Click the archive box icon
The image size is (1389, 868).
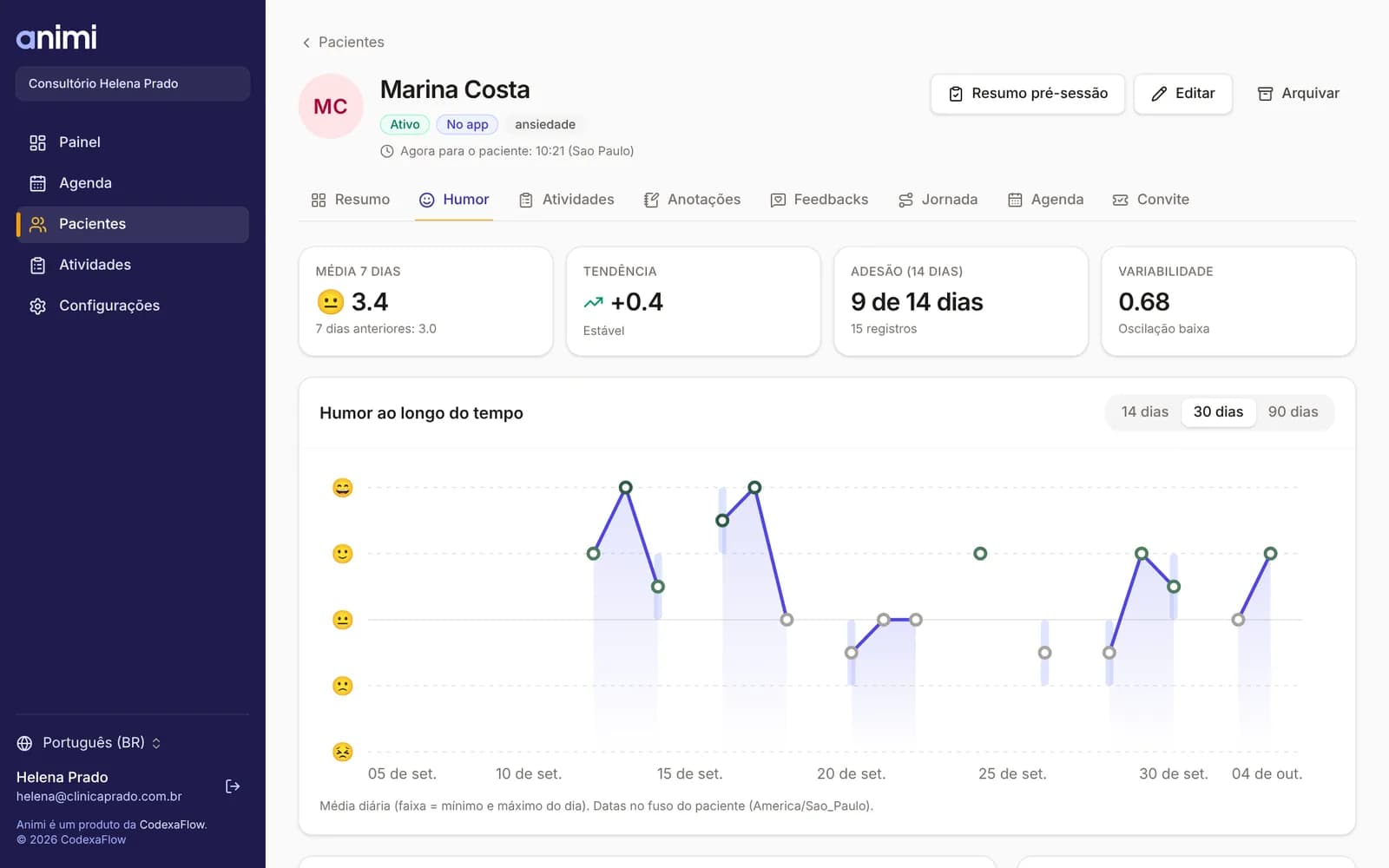pyautogui.click(x=1266, y=94)
